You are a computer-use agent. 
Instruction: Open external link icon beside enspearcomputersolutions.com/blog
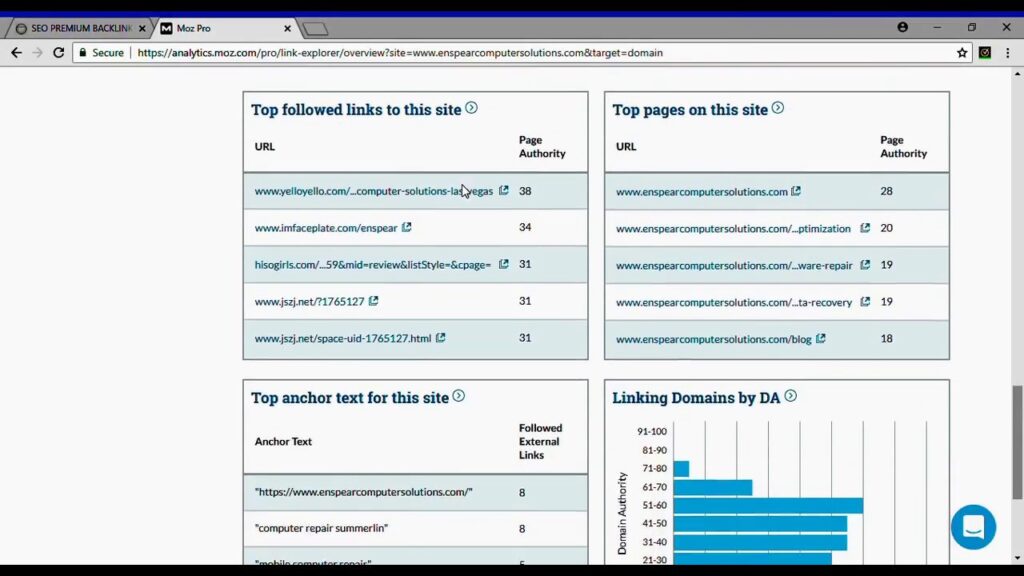[820, 338]
